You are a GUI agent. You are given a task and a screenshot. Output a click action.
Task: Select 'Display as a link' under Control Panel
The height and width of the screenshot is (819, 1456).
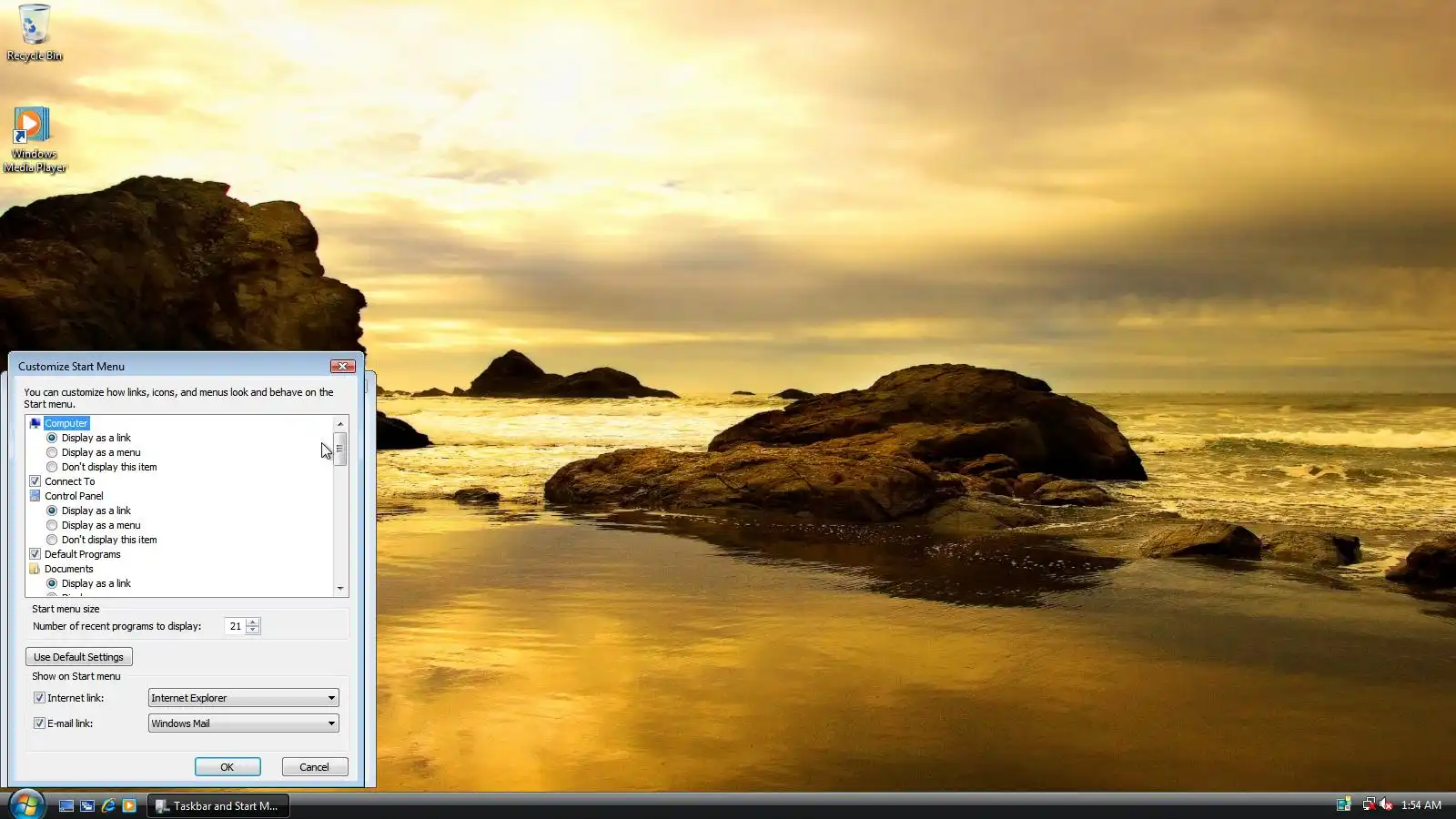(52, 511)
